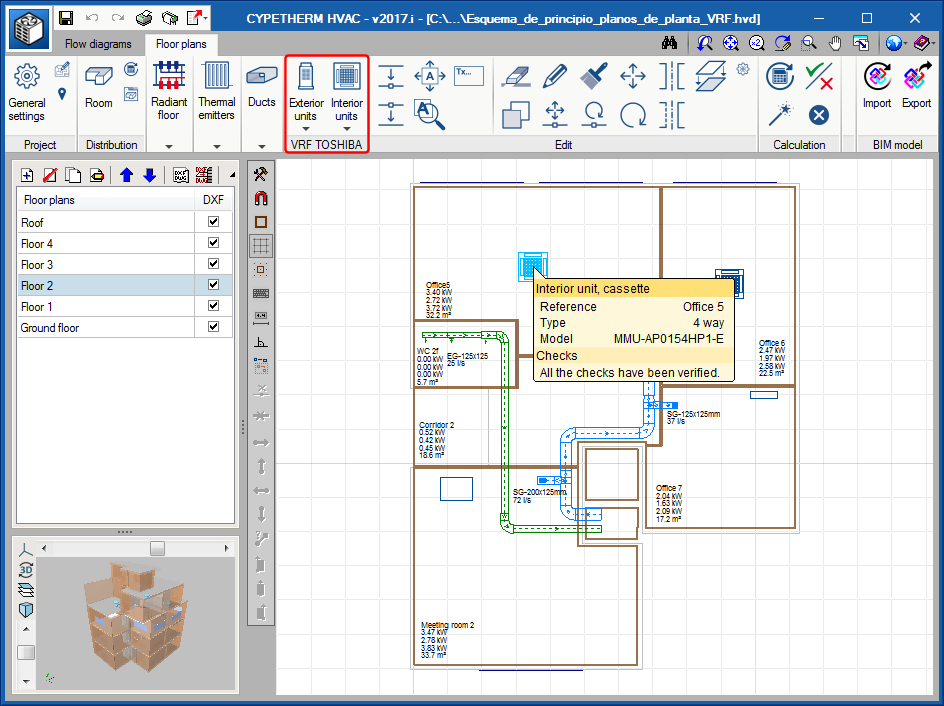Screen dimensions: 944x706
Task: Click the Ducts tool icon
Action: [262, 78]
